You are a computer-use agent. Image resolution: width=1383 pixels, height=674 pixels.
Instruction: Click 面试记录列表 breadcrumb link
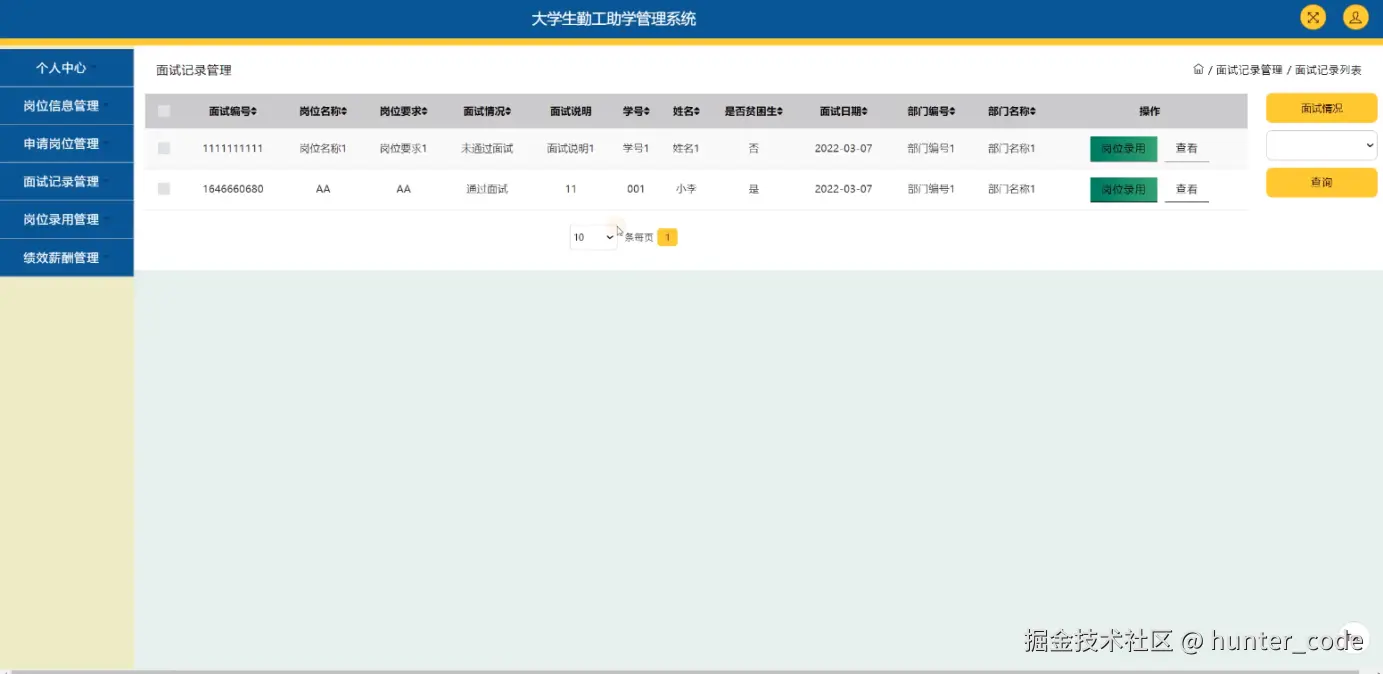1328,70
